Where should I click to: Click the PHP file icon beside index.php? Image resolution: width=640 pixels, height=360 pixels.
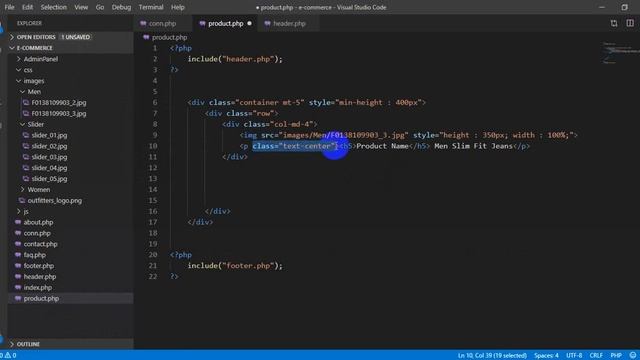(18, 288)
